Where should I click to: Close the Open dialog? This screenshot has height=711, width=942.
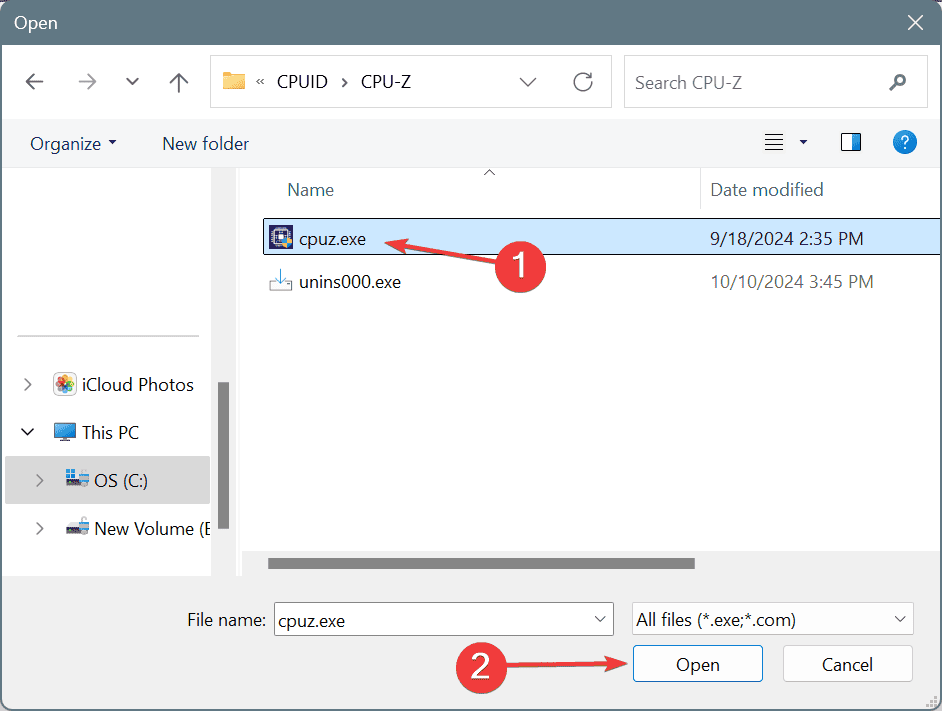pyautogui.click(x=915, y=23)
